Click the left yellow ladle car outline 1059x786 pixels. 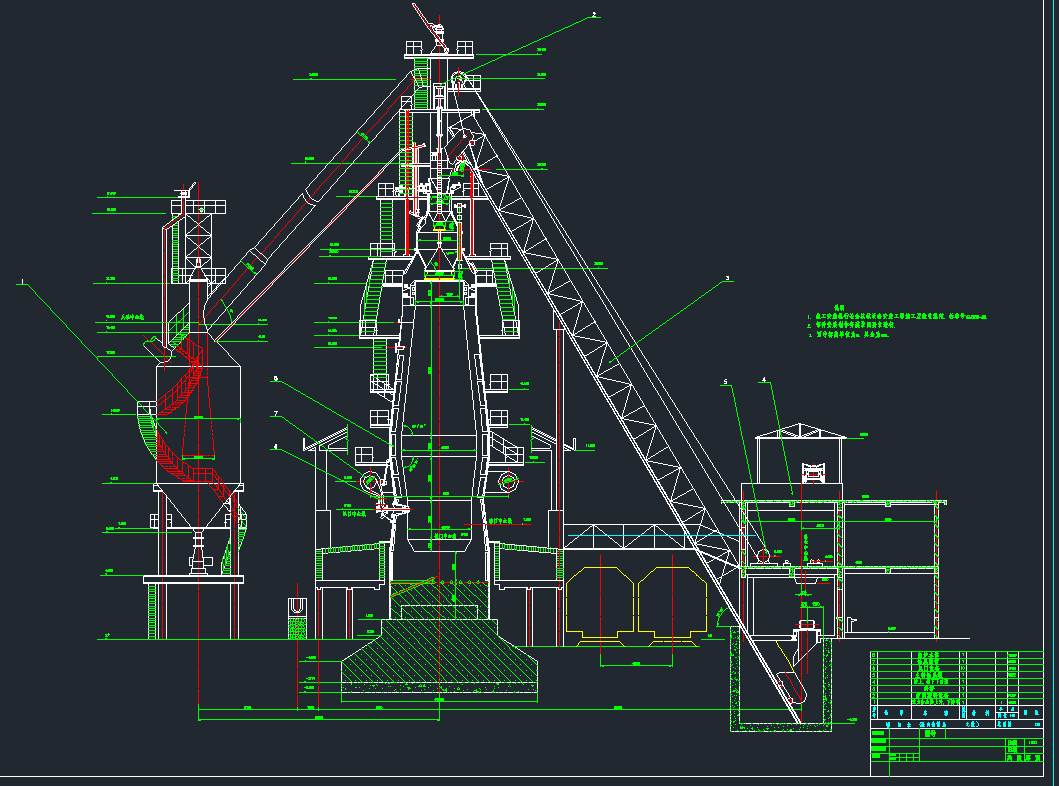click(x=597, y=602)
